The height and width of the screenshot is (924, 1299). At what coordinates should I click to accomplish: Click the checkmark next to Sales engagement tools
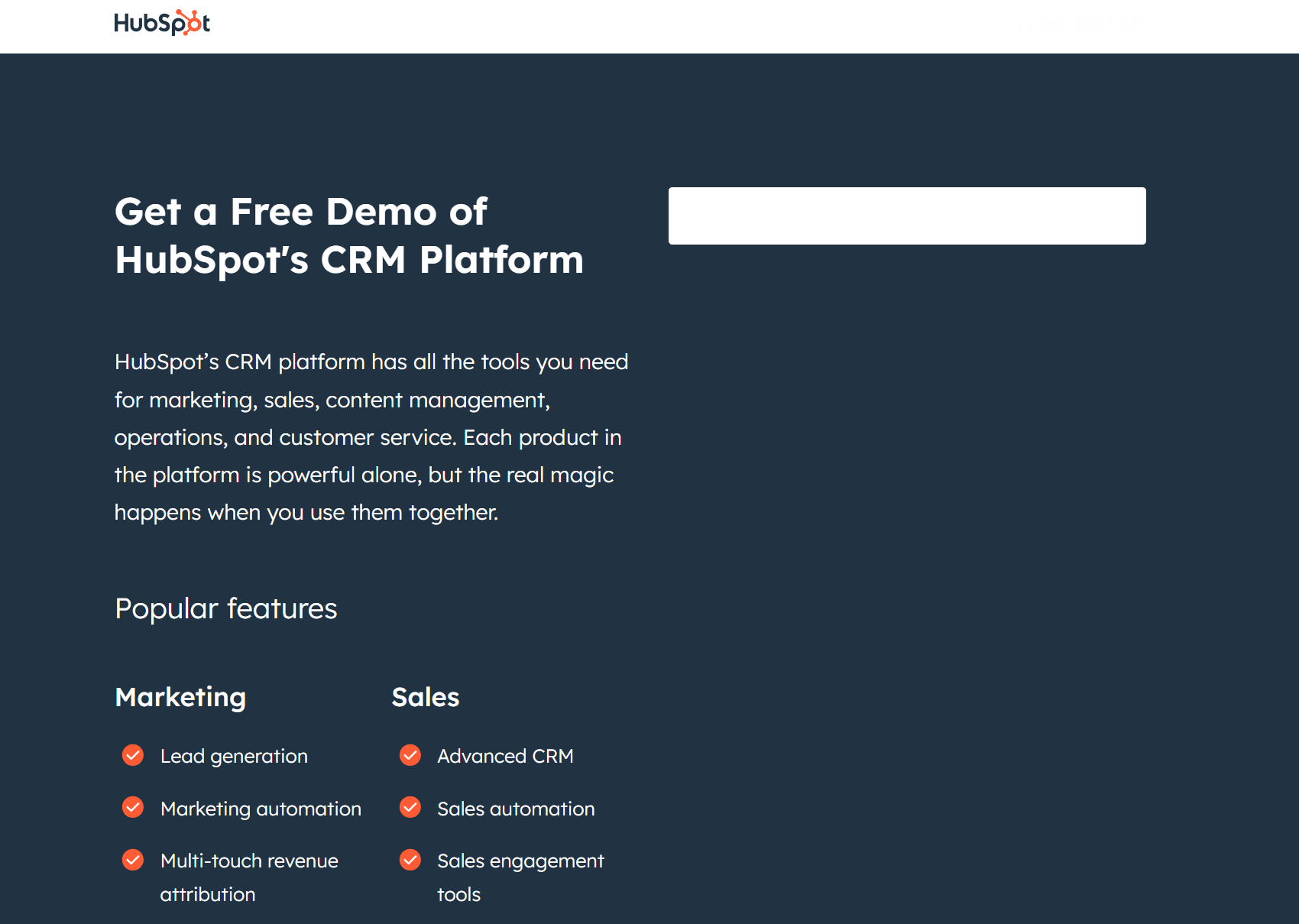410,860
